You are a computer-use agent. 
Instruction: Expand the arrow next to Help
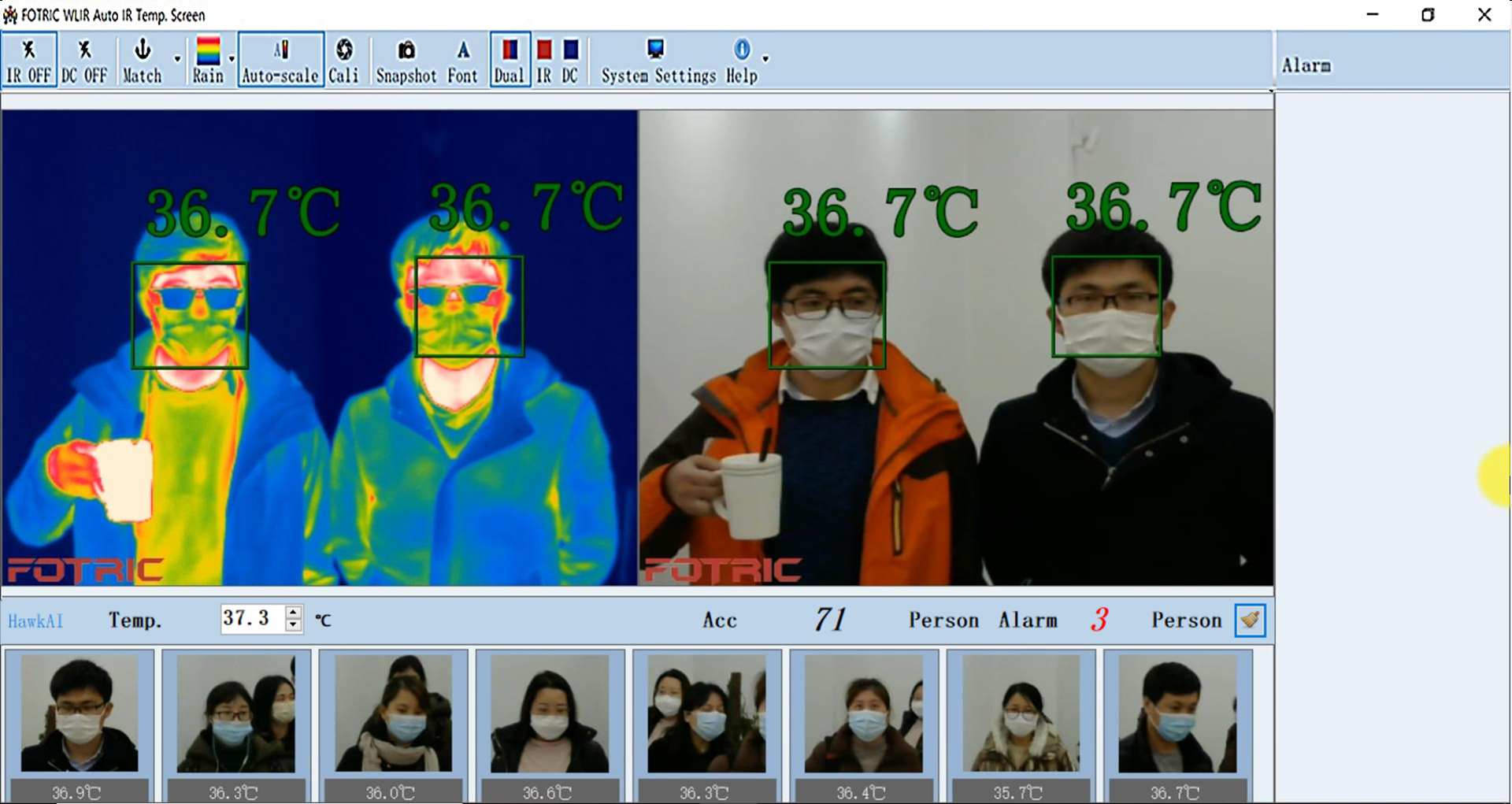pyautogui.click(x=765, y=59)
